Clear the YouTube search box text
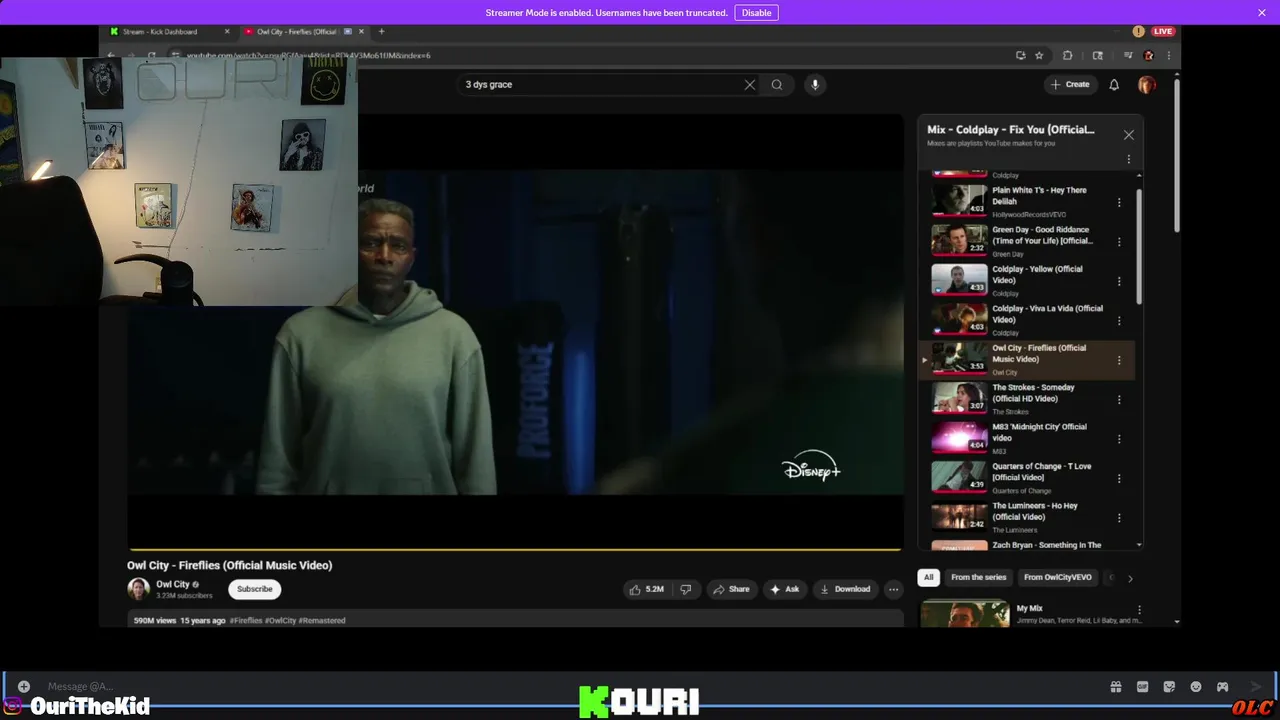 (750, 85)
